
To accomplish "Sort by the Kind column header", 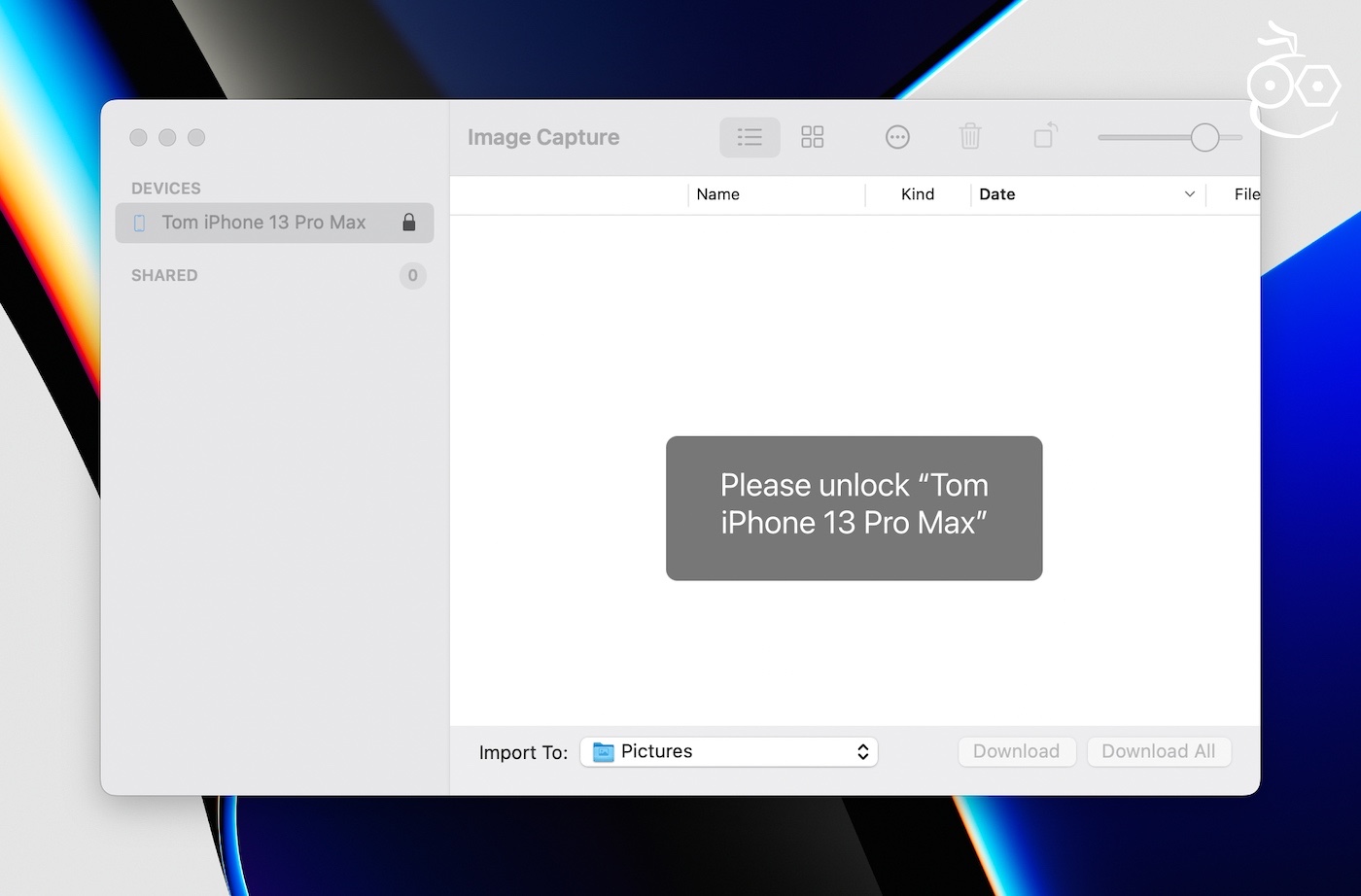I will (917, 194).
